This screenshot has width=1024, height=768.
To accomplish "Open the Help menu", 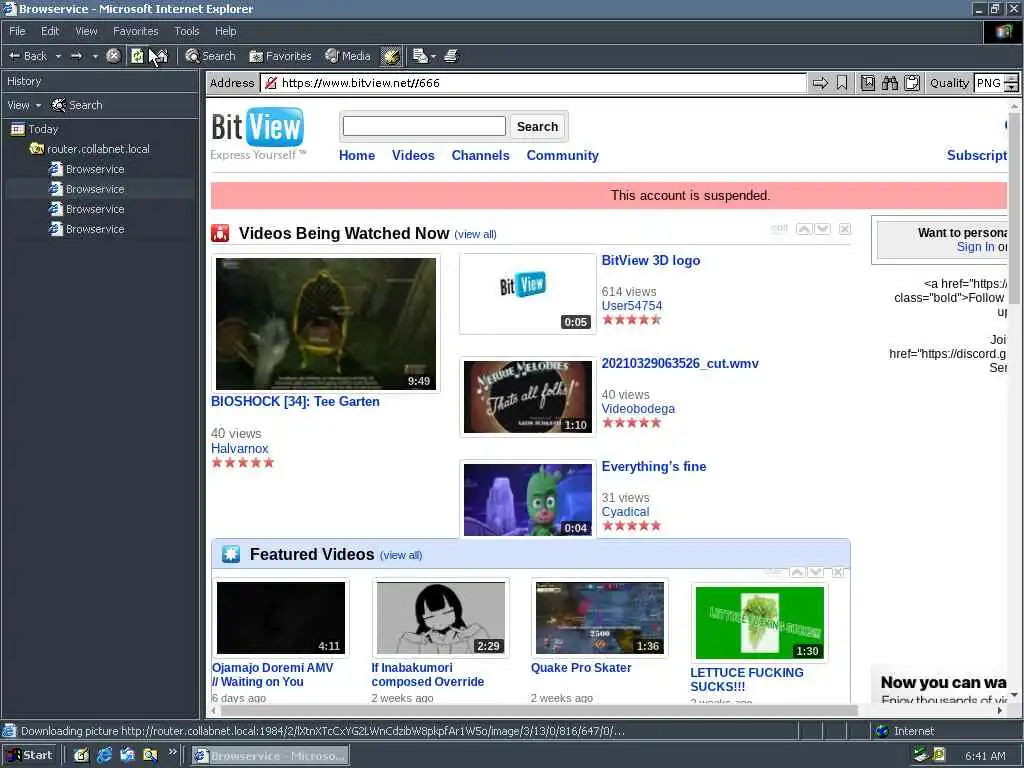I will (x=225, y=31).
